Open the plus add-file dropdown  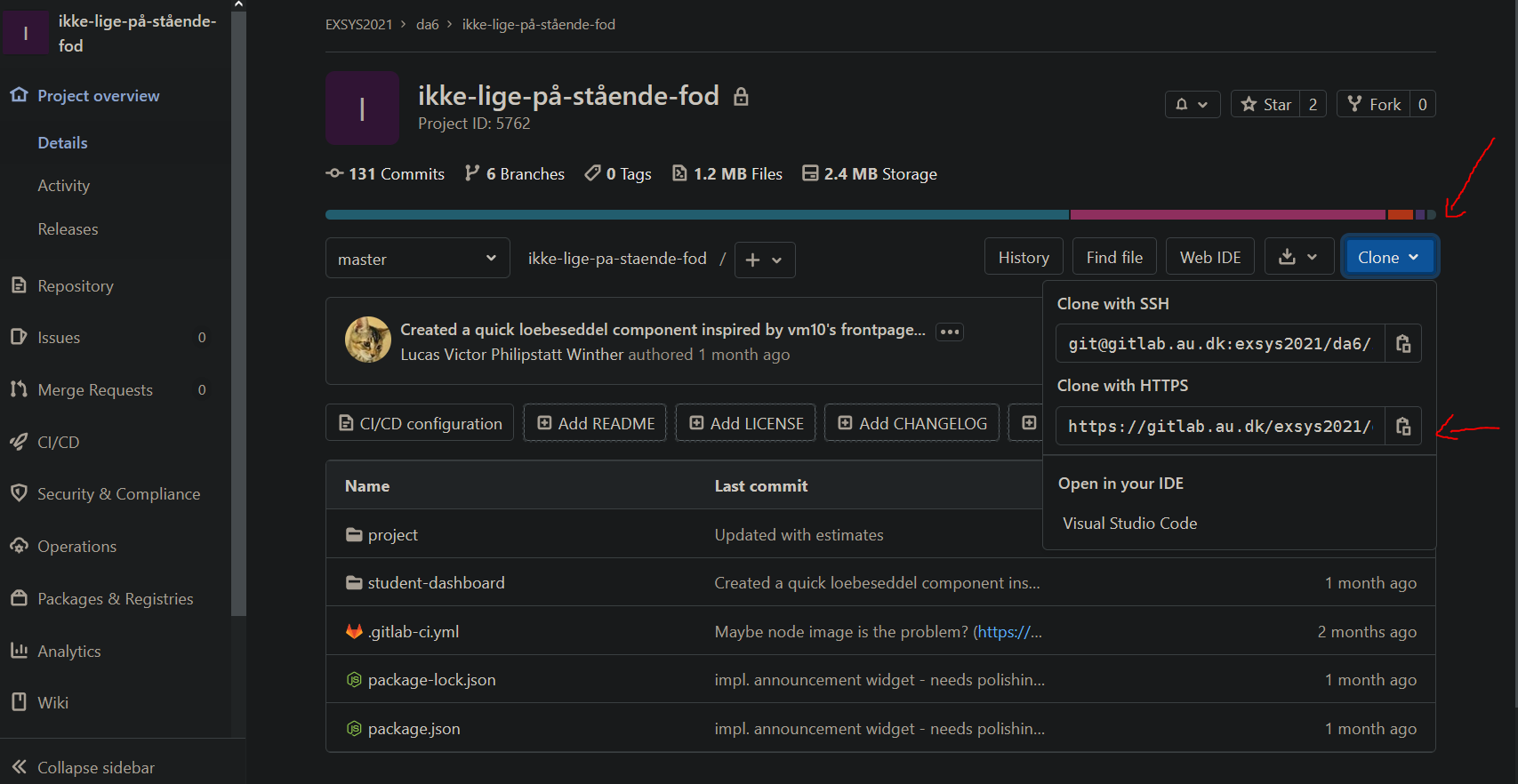click(x=764, y=260)
